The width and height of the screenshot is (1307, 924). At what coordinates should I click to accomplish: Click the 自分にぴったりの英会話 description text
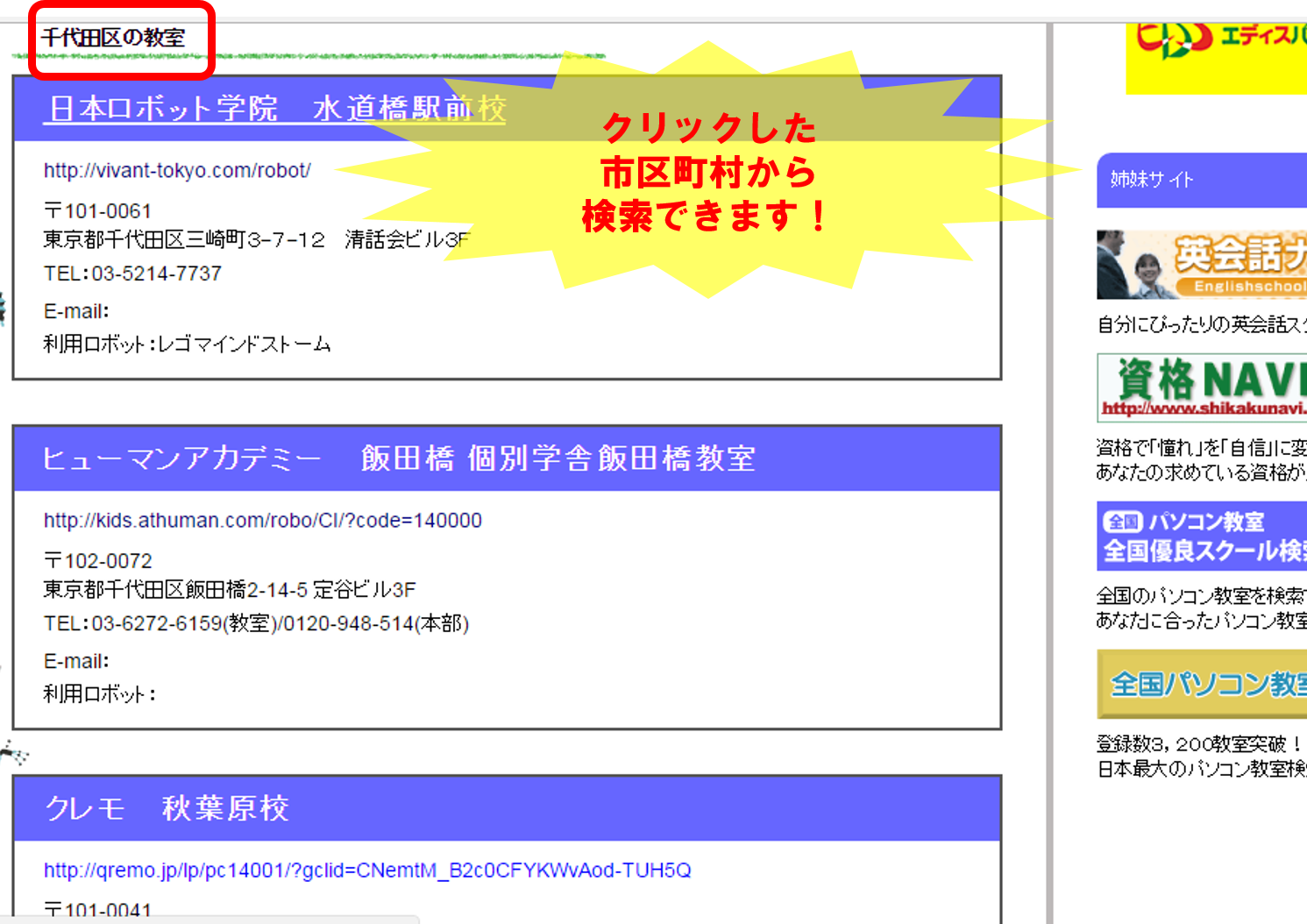[x=1201, y=324]
